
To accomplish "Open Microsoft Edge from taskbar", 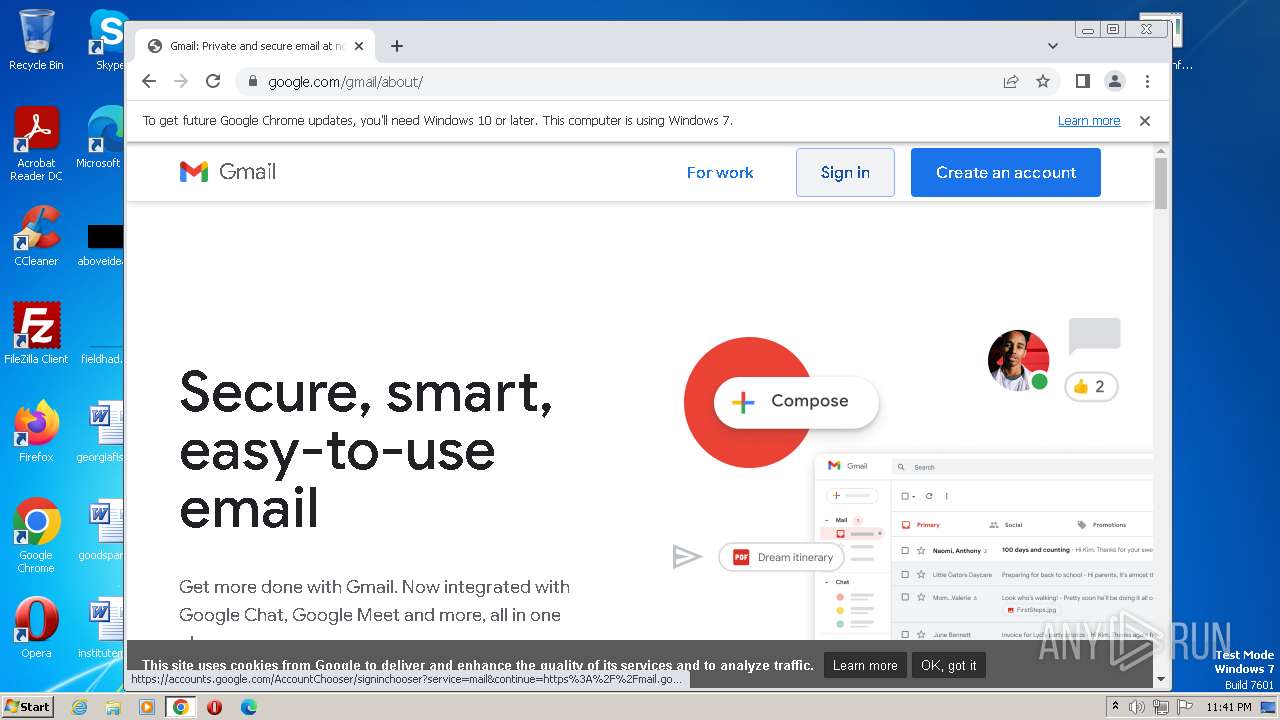I will point(248,707).
